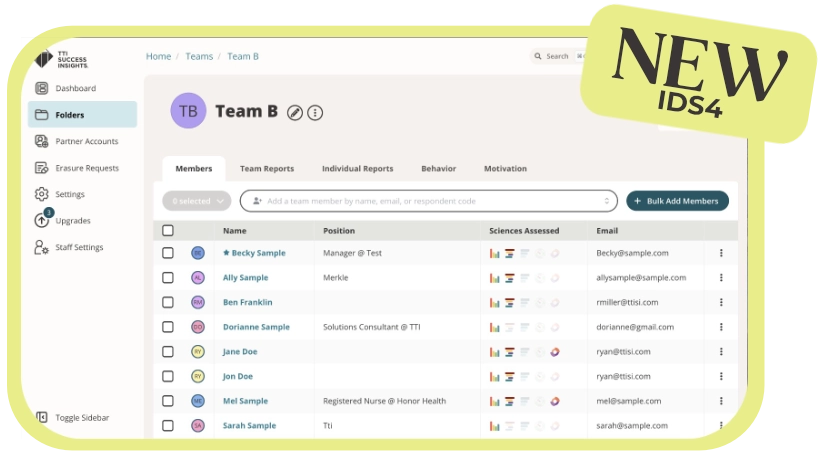Open the Behavior tab
819x451 pixels.
tap(439, 168)
